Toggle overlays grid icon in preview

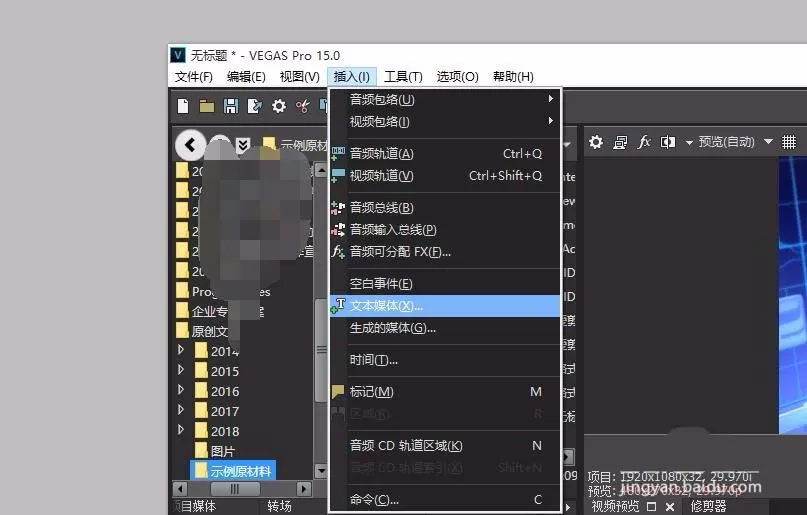tap(789, 142)
